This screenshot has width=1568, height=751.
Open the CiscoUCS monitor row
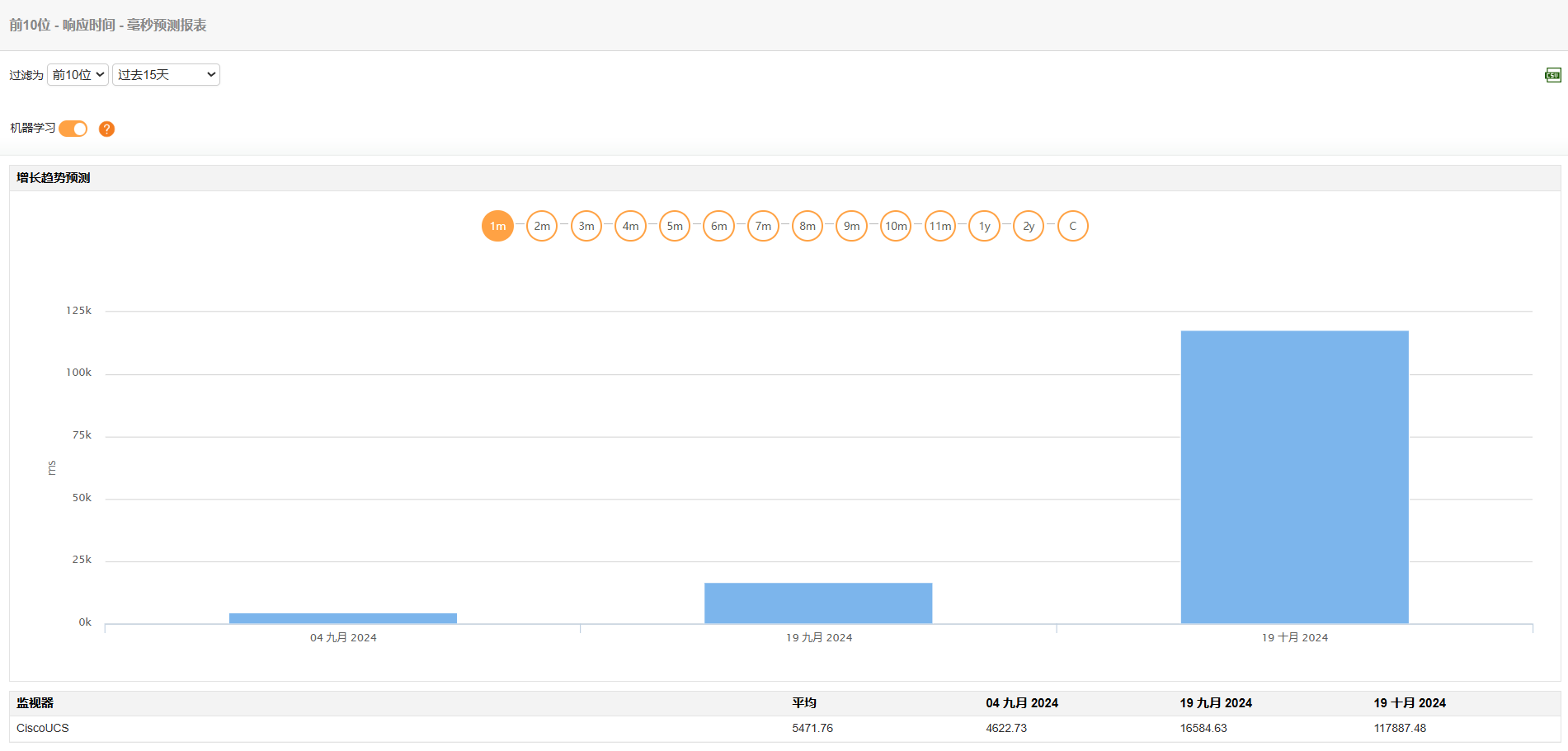point(43,728)
